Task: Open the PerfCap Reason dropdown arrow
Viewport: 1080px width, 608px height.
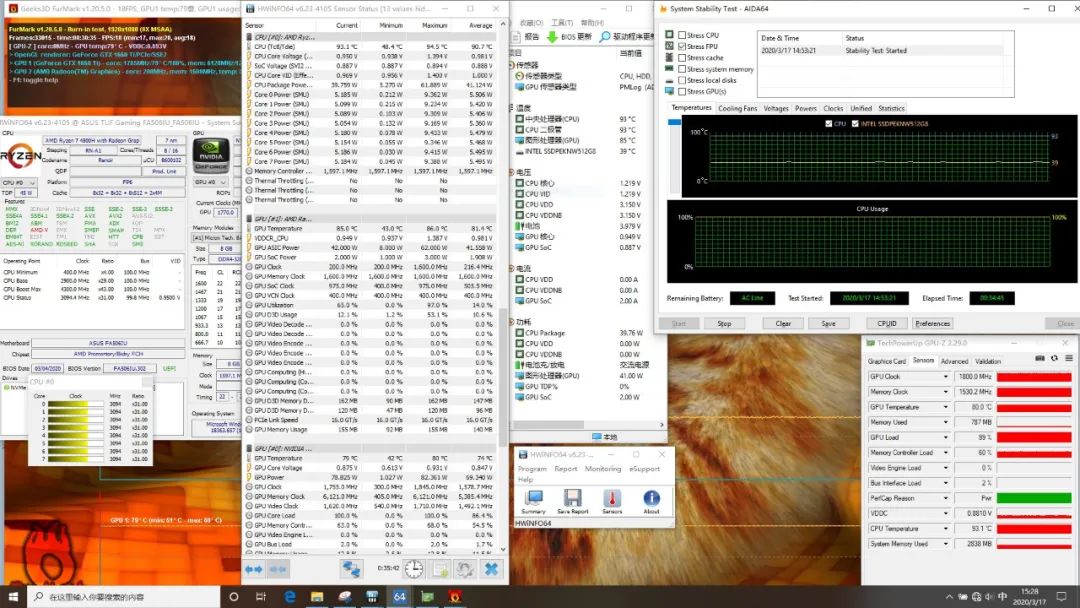Action: pyautogui.click(x=946, y=498)
